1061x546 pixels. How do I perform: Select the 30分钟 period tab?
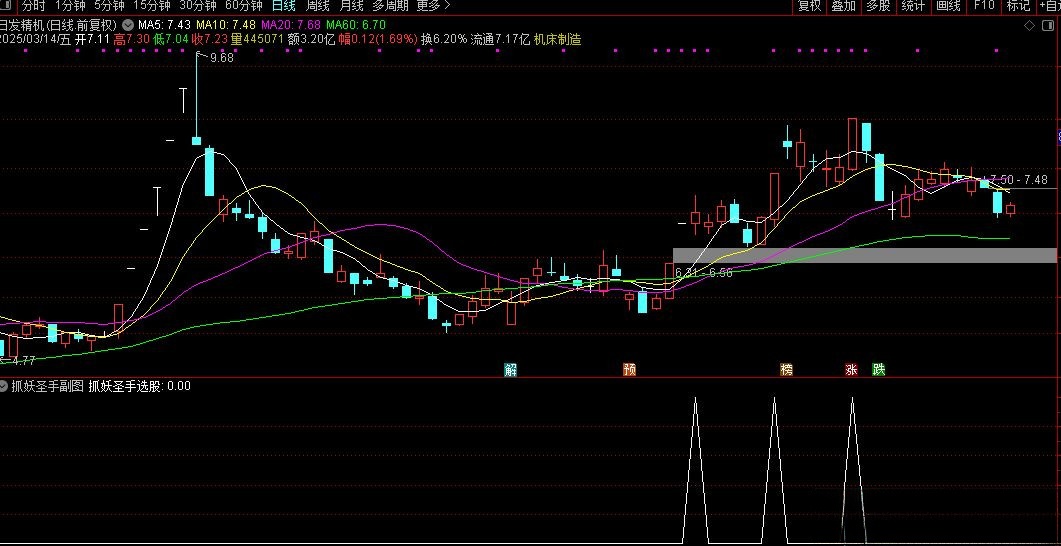point(198,6)
